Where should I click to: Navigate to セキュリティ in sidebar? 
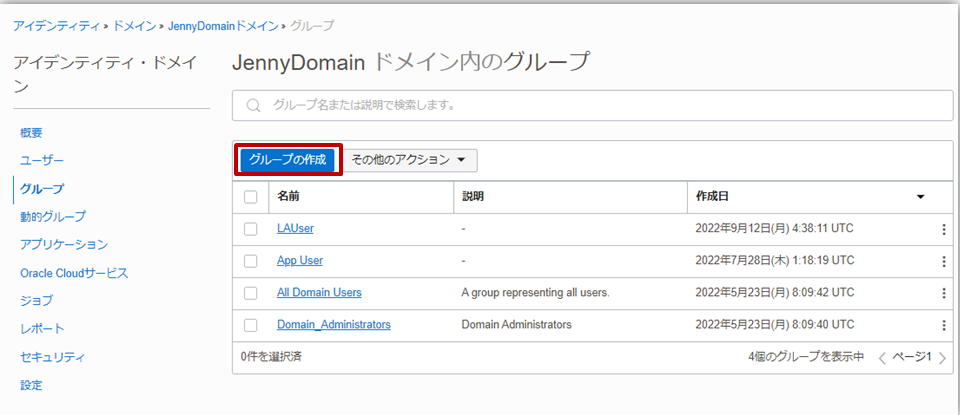[x=53, y=357]
